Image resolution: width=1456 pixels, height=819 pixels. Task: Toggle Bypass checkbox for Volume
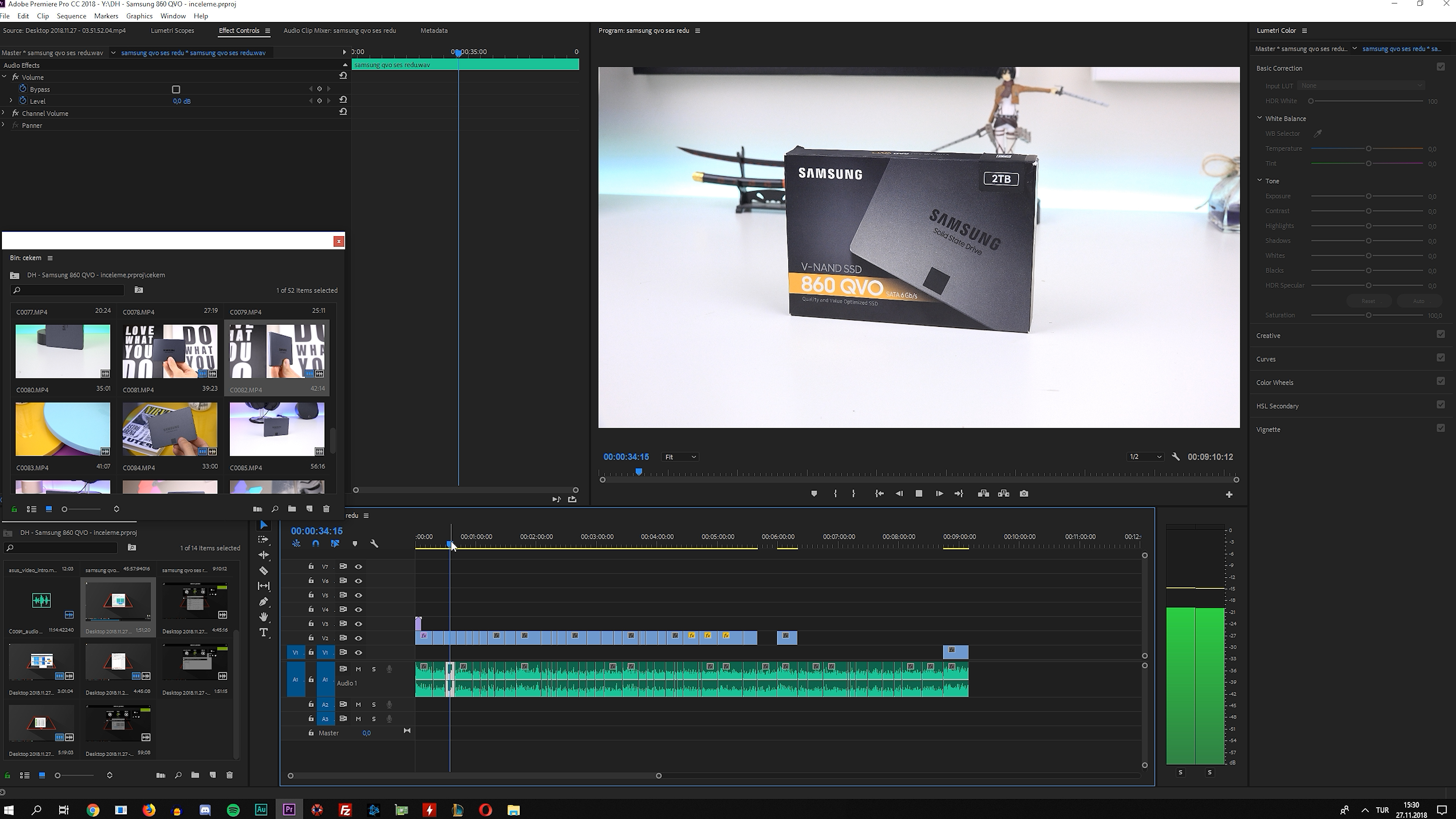176,89
